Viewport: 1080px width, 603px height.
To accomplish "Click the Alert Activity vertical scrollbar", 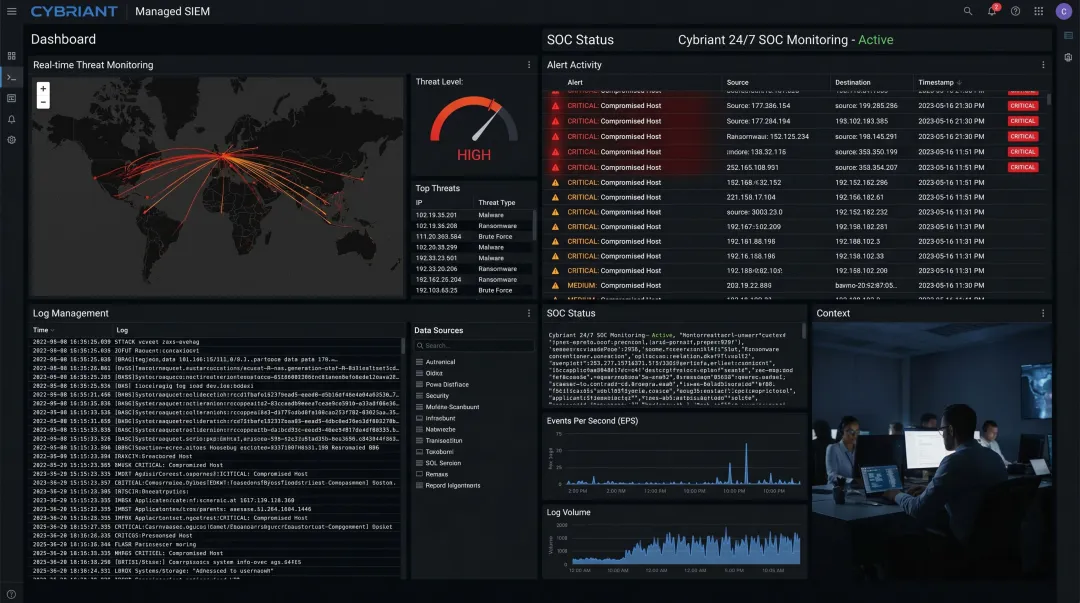I will click(x=1048, y=99).
